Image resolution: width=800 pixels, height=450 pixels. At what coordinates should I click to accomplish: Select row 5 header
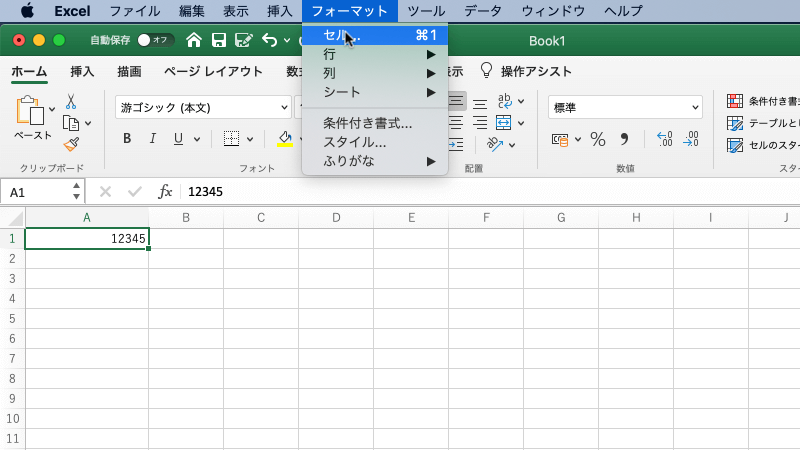(x=12, y=319)
